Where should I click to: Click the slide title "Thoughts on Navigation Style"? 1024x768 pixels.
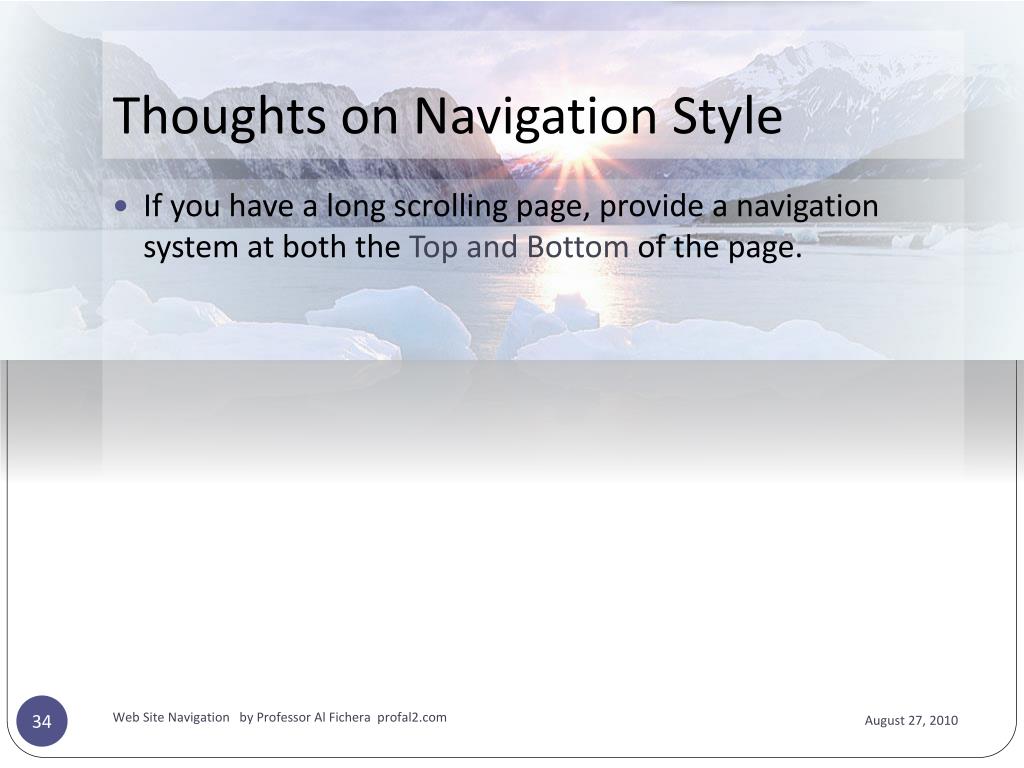pos(447,116)
